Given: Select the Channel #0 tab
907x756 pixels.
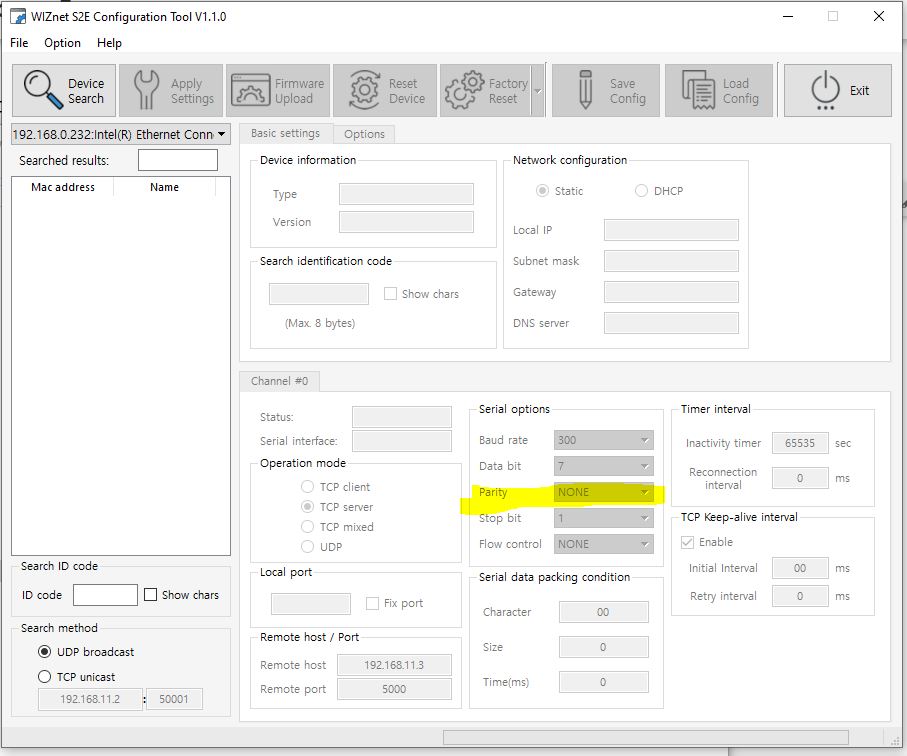Looking at the screenshot, I should pos(279,381).
